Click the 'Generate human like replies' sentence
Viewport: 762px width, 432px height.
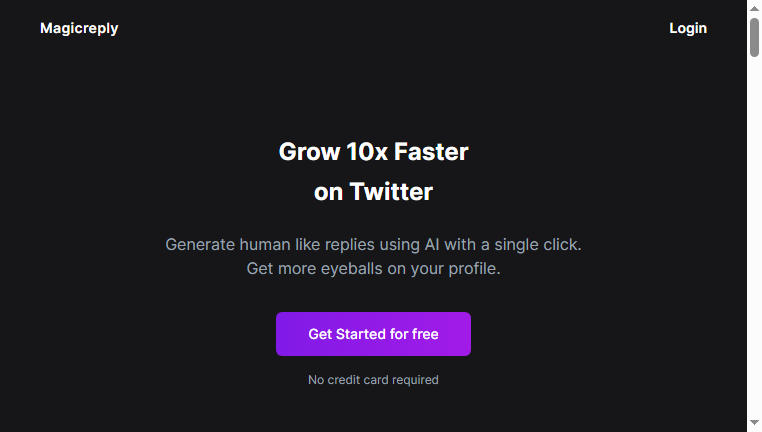coord(373,244)
